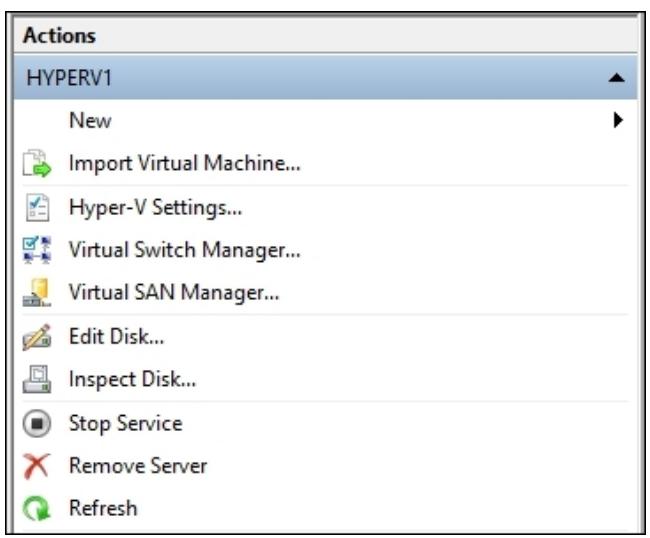Open Hyper-V Settings... from the Actions list
650x538 pixels.
click(x=155, y=207)
